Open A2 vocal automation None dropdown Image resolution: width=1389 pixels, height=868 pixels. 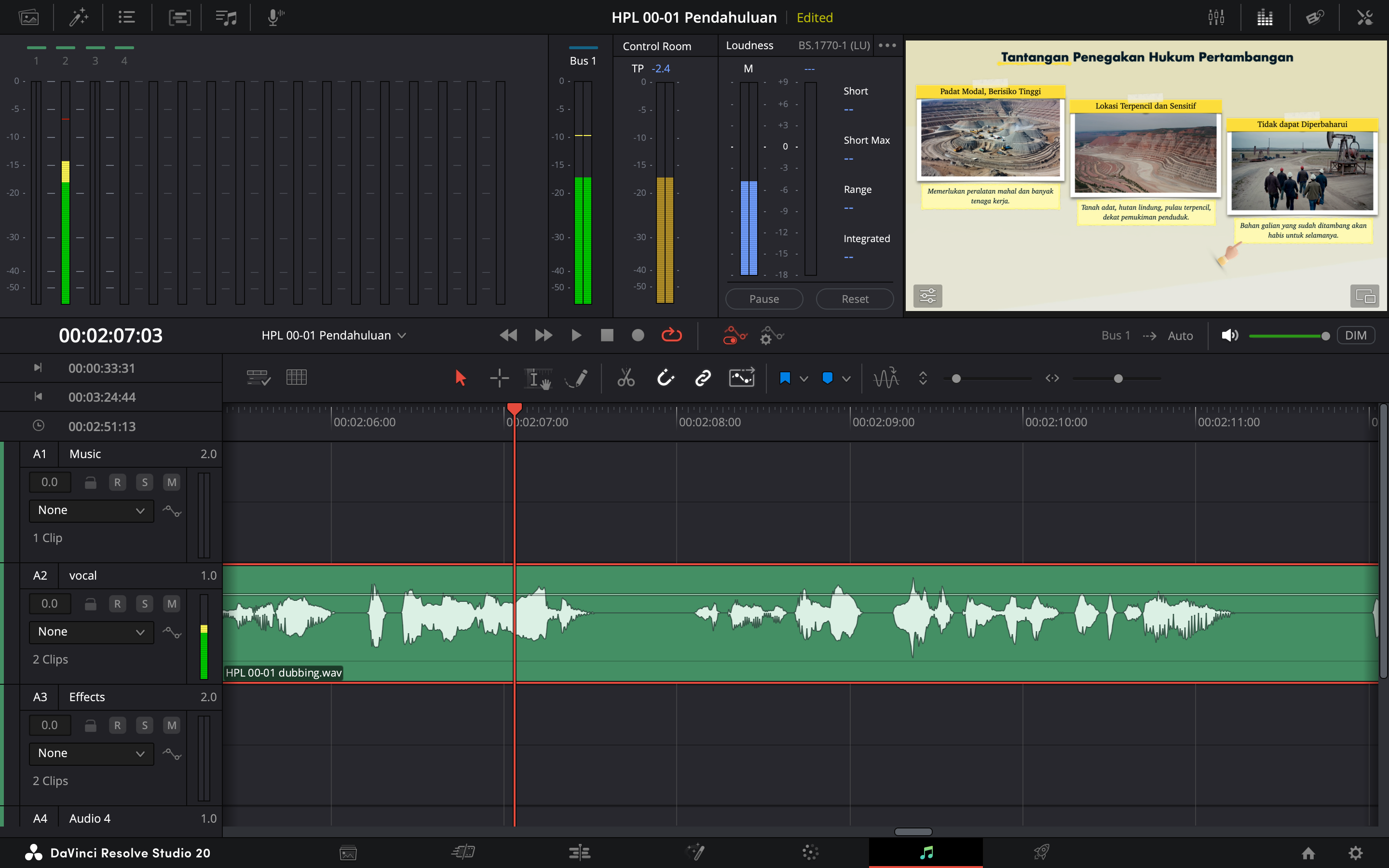(91, 632)
